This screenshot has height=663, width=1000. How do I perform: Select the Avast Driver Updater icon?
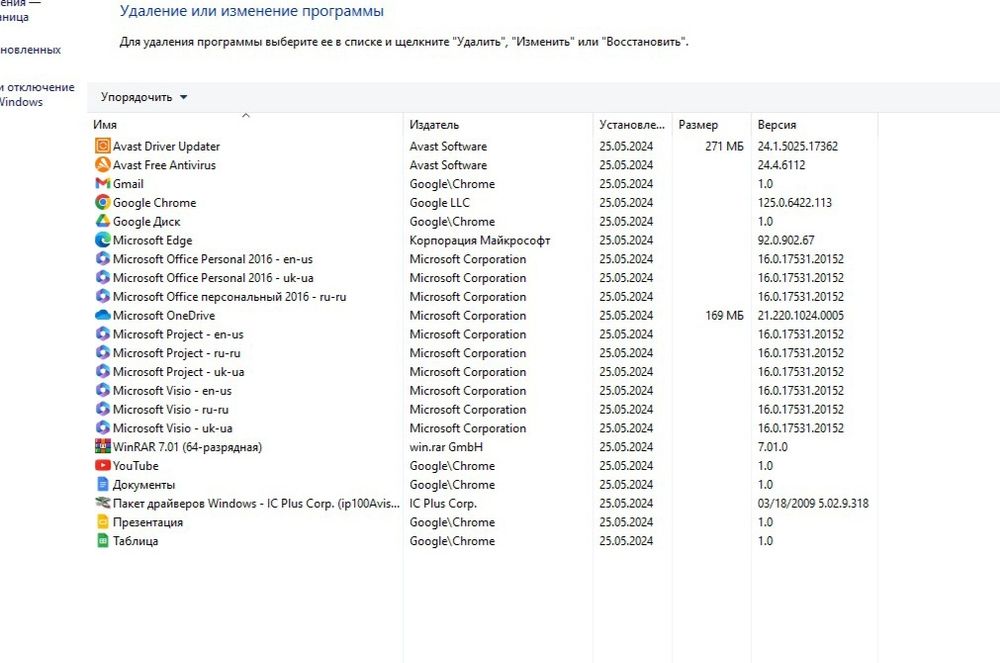click(102, 146)
